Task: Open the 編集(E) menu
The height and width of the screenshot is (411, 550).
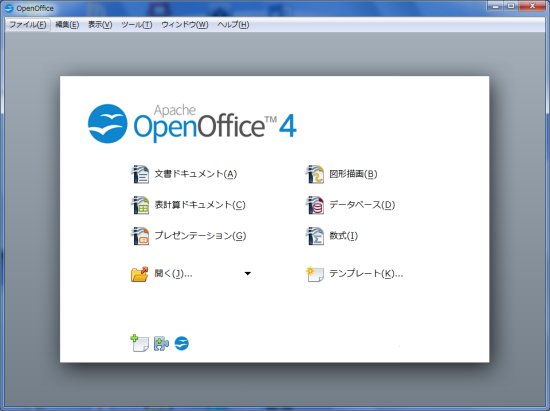Action: (67, 25)
